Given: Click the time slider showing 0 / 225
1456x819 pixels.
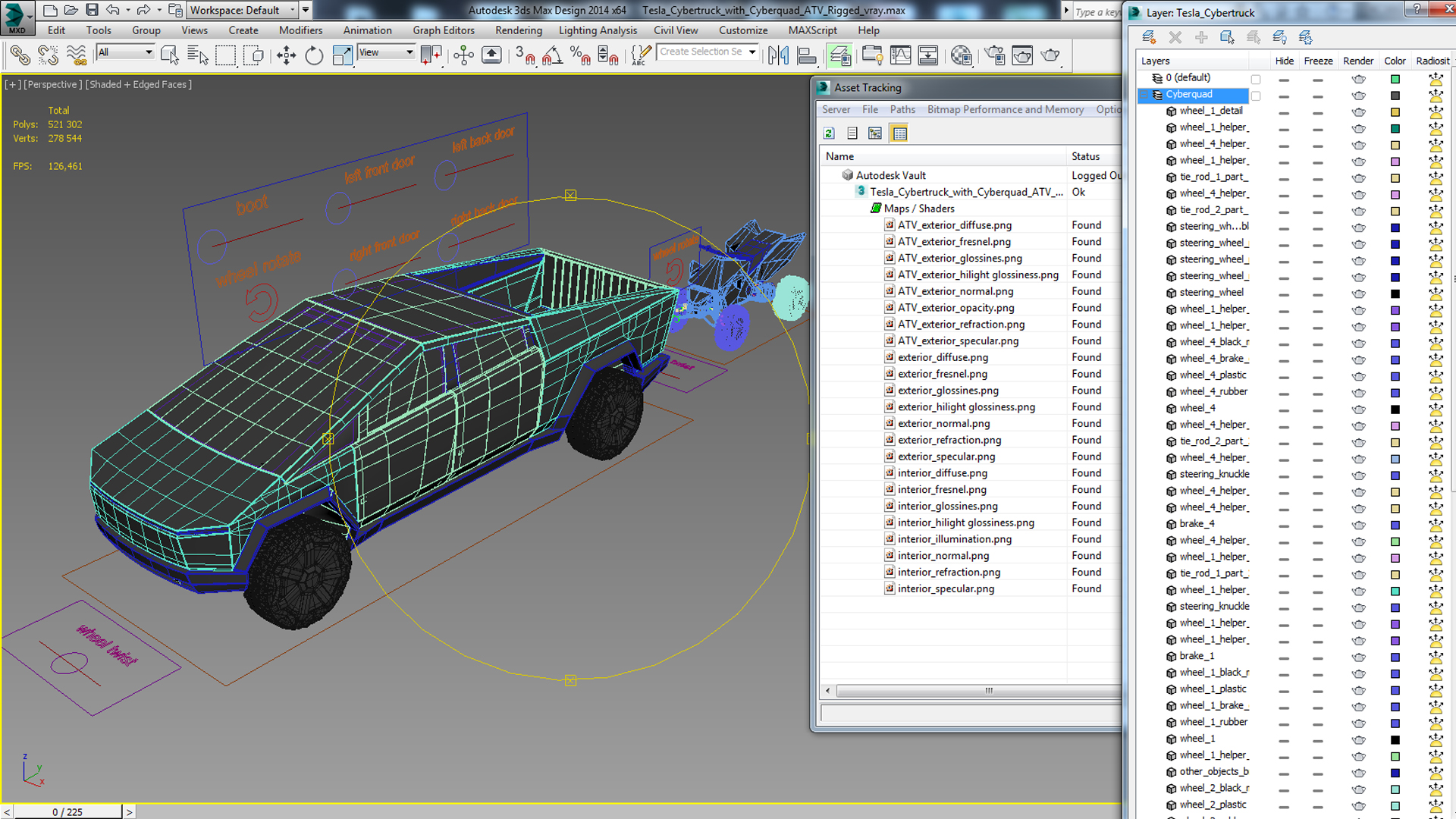Looking at the screenshot, I should click(67, 811).
